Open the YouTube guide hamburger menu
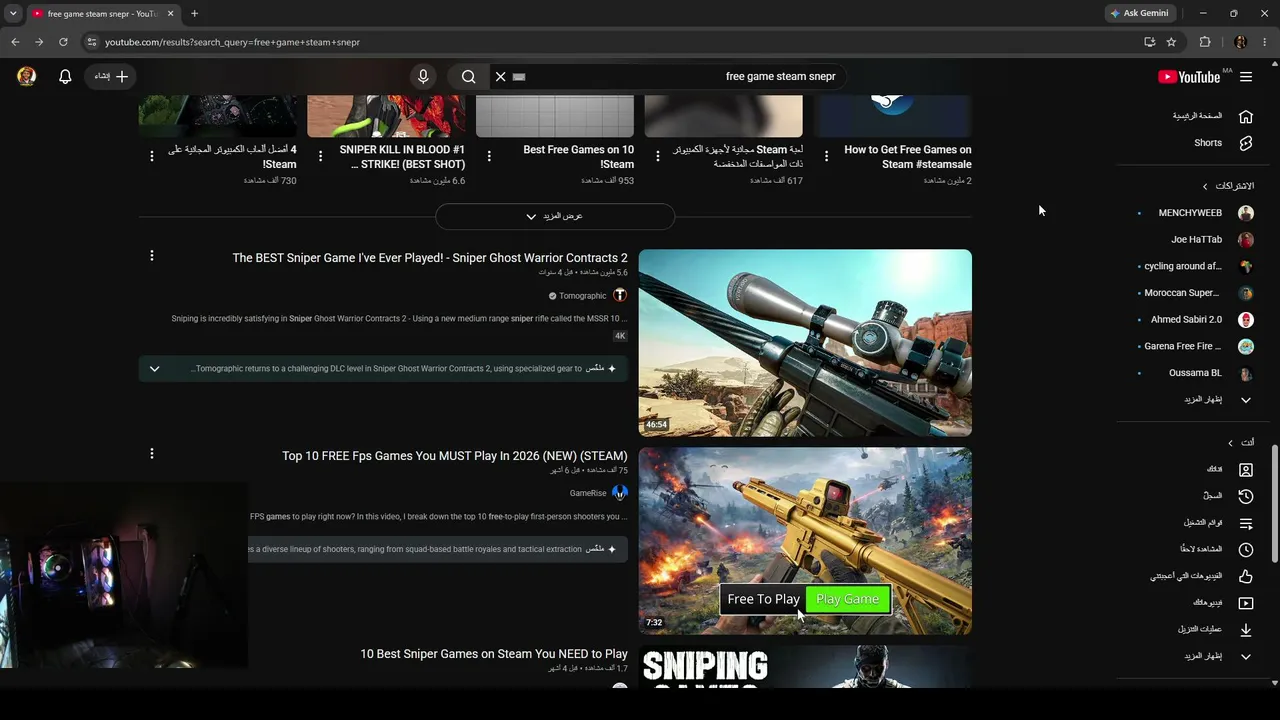Viewport: 1280px width, 720px height. coord(1246,77)
